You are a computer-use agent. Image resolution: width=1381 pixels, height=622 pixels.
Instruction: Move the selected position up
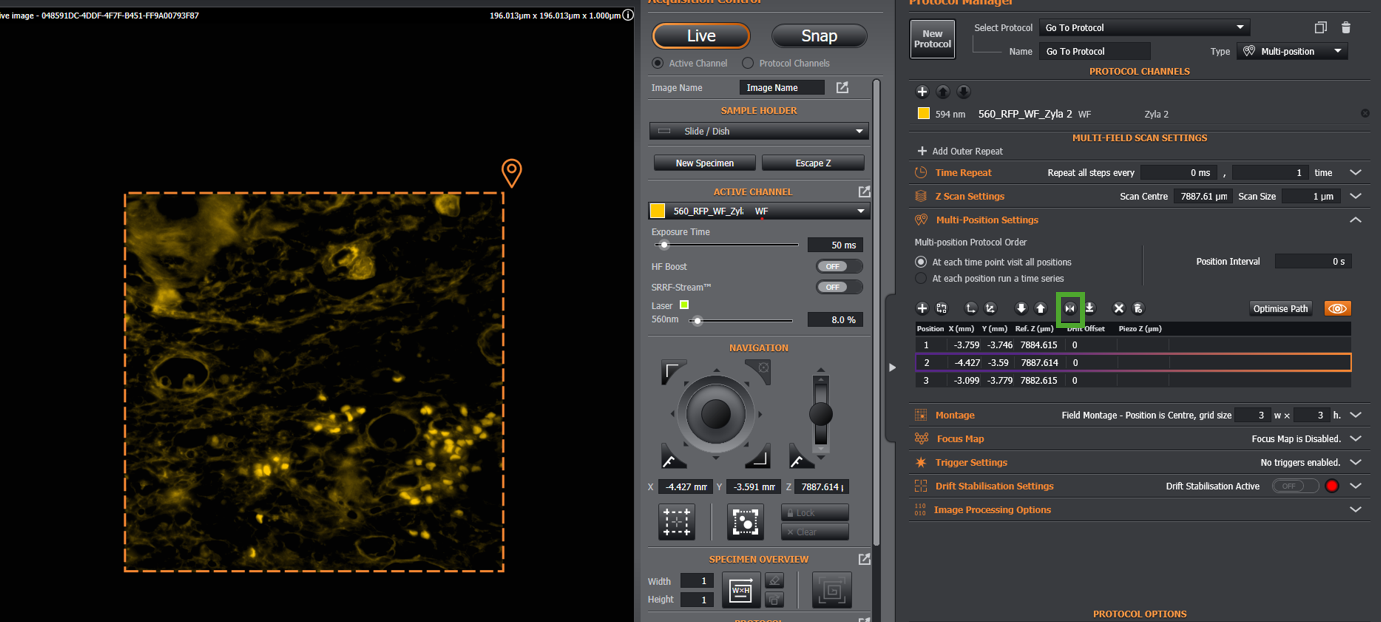click(1041, 309)
